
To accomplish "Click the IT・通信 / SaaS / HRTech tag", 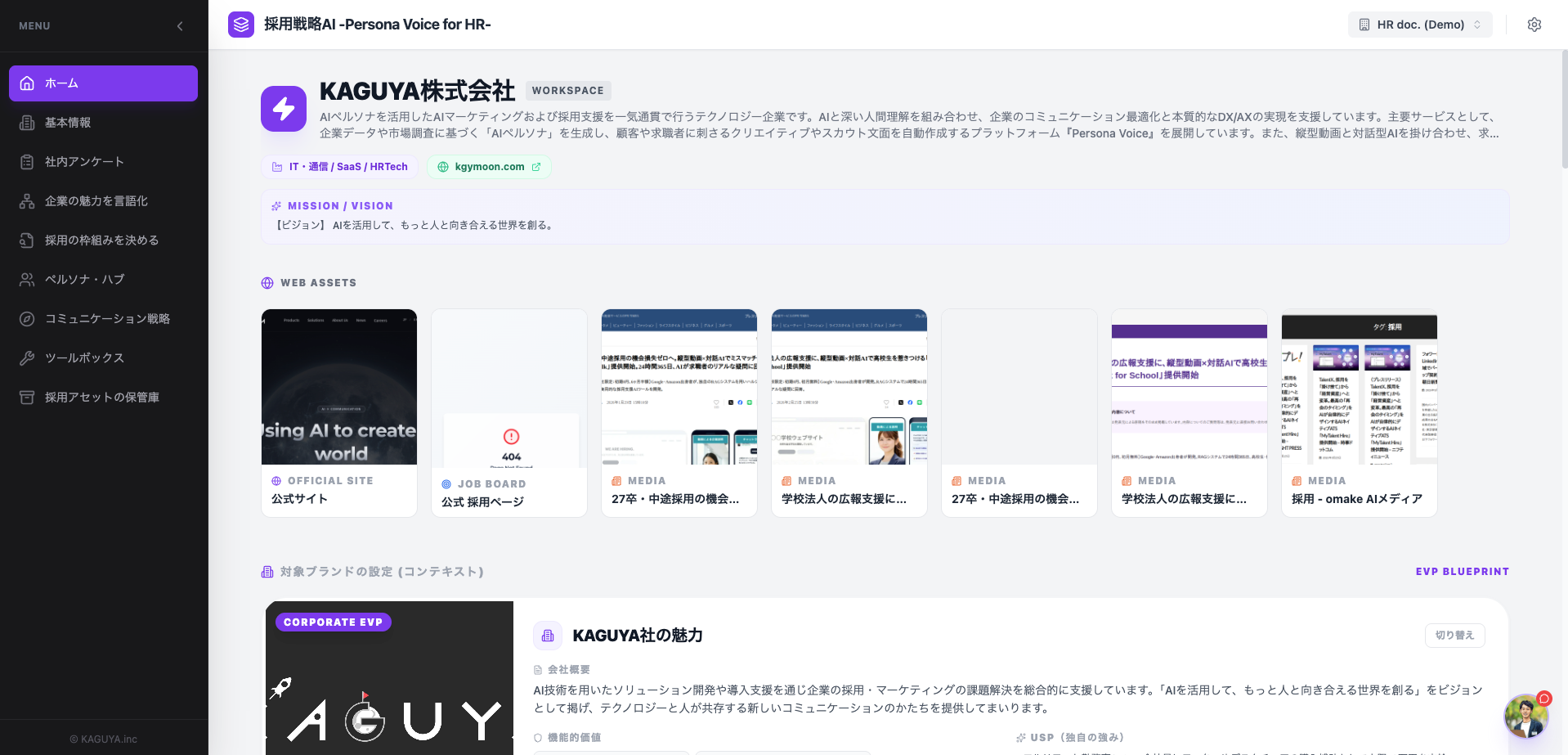I will point(340,167).
